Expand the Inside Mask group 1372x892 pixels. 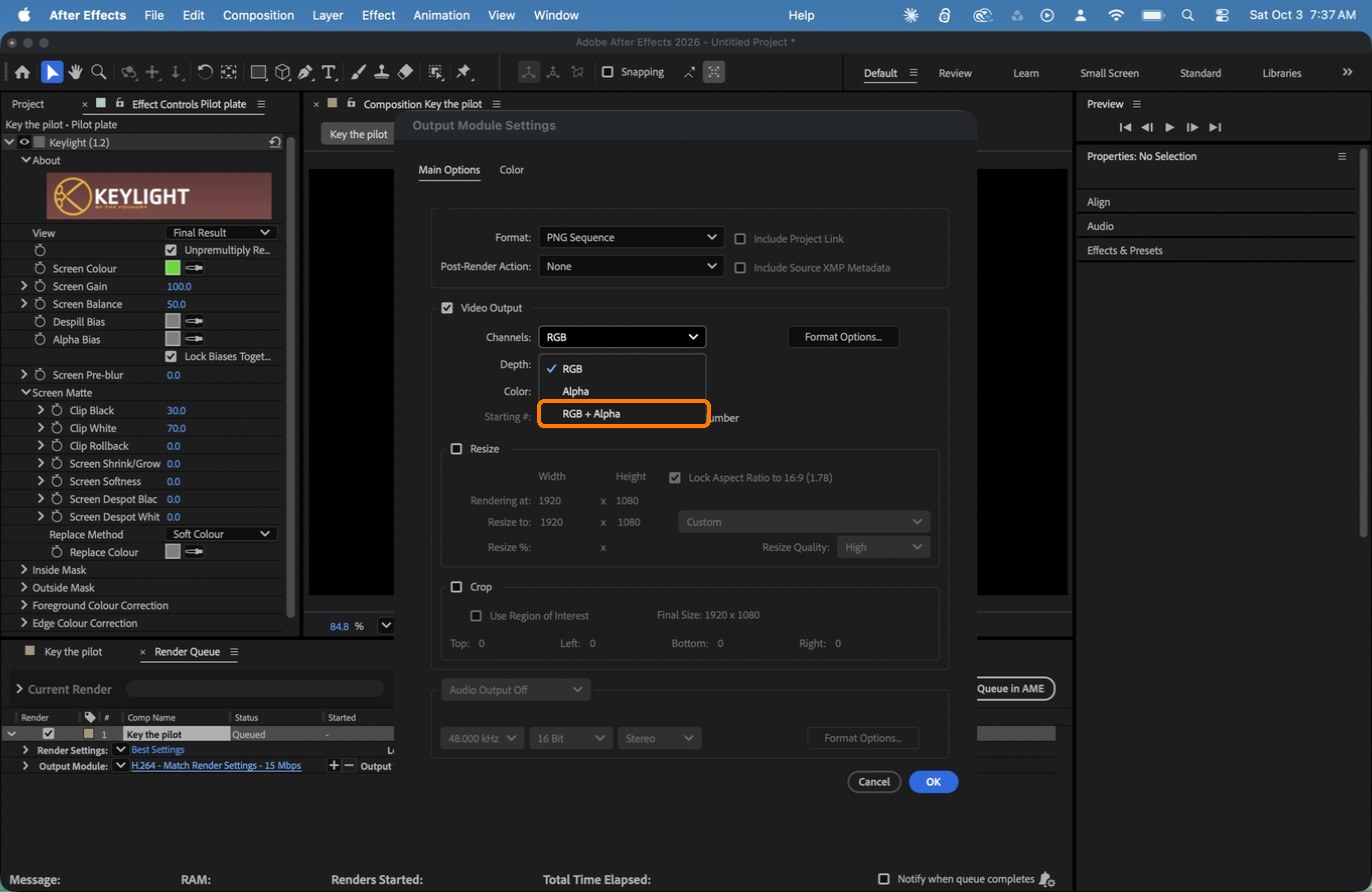24,570
